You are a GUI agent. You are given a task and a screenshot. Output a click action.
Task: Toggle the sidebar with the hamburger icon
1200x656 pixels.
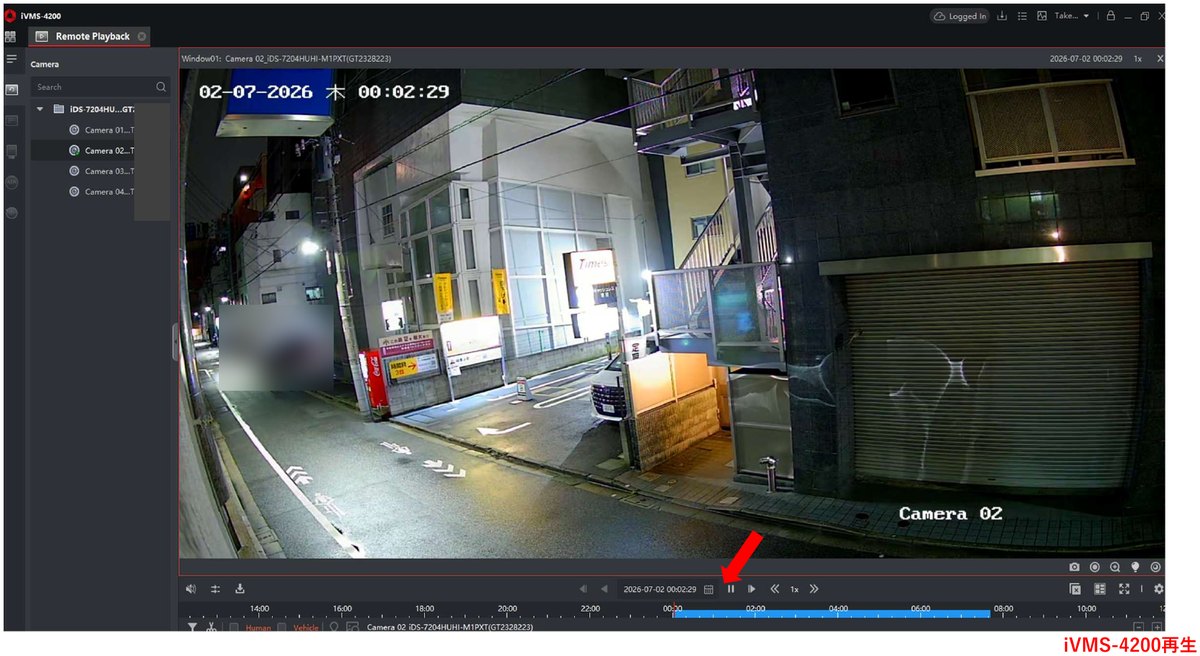12,59
